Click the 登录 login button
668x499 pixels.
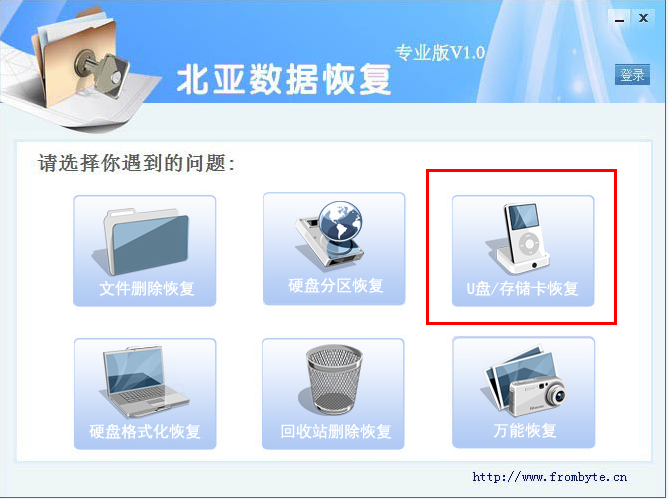click(632, 75)
